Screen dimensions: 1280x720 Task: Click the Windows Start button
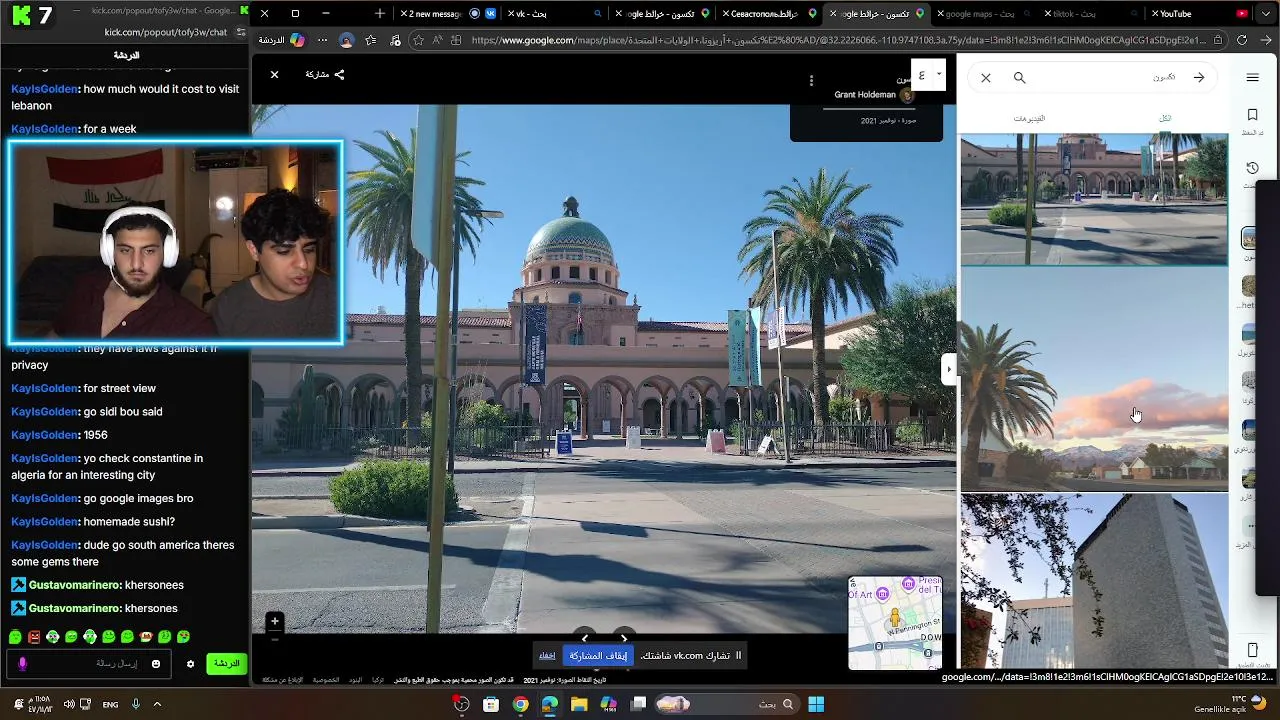(816, 705)
